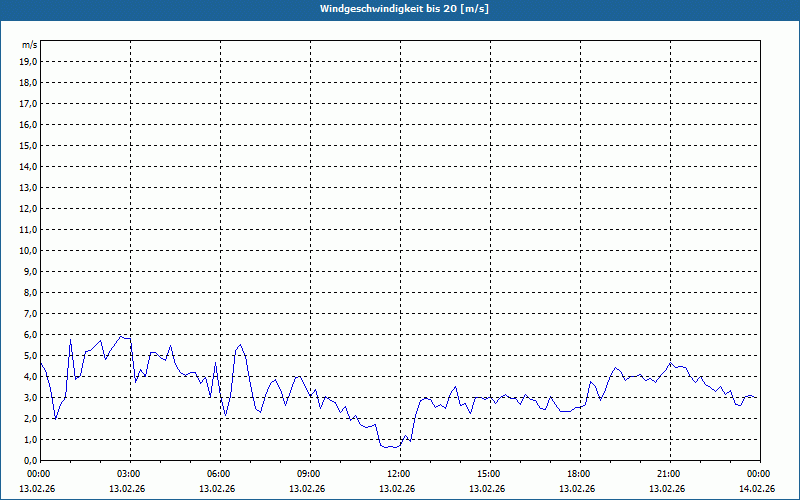
Task: Click the 0,0 y-axis origin label
Action: coord(30,460)
